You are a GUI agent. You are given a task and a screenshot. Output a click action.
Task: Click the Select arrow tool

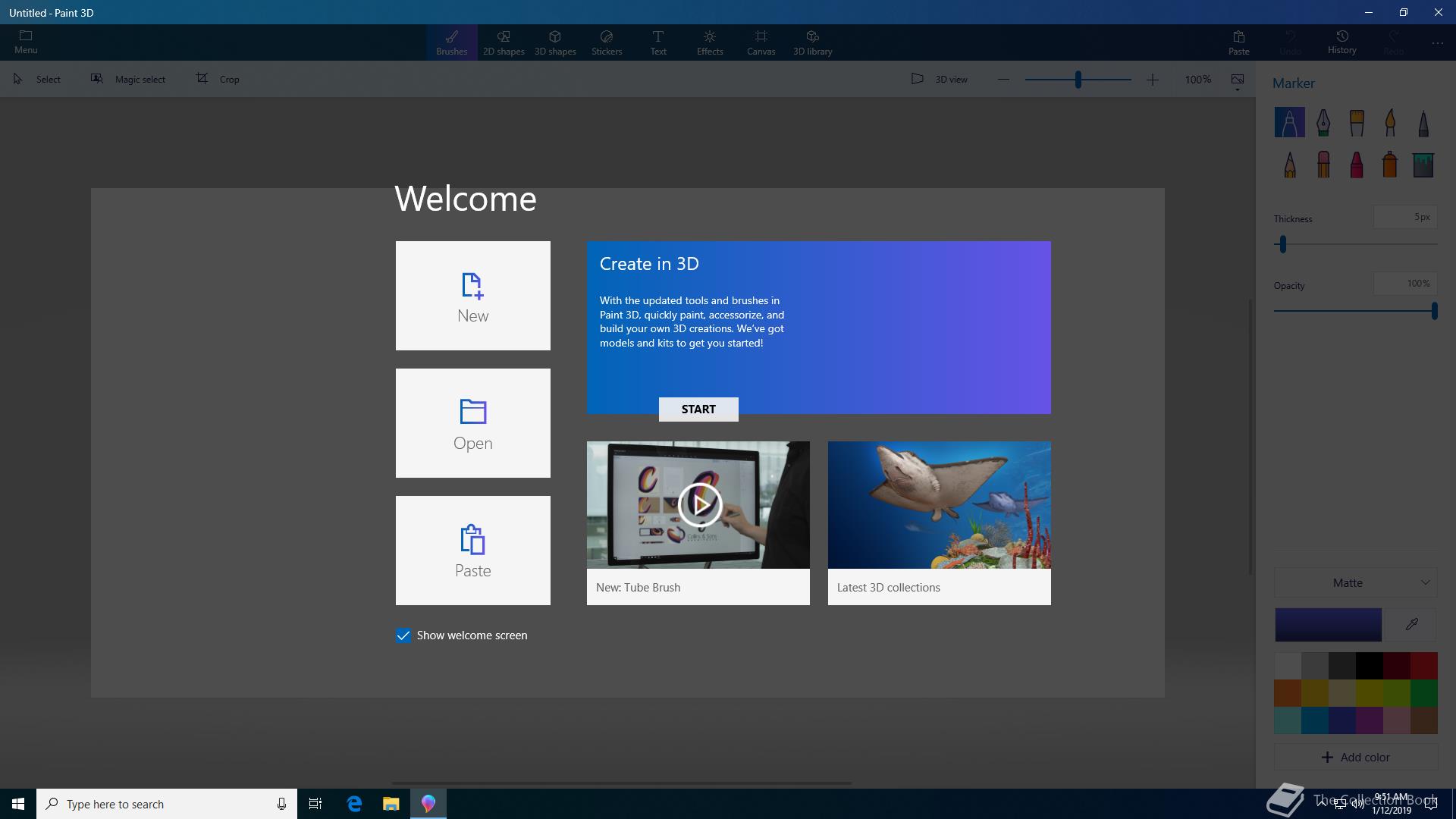coord(37,79)
